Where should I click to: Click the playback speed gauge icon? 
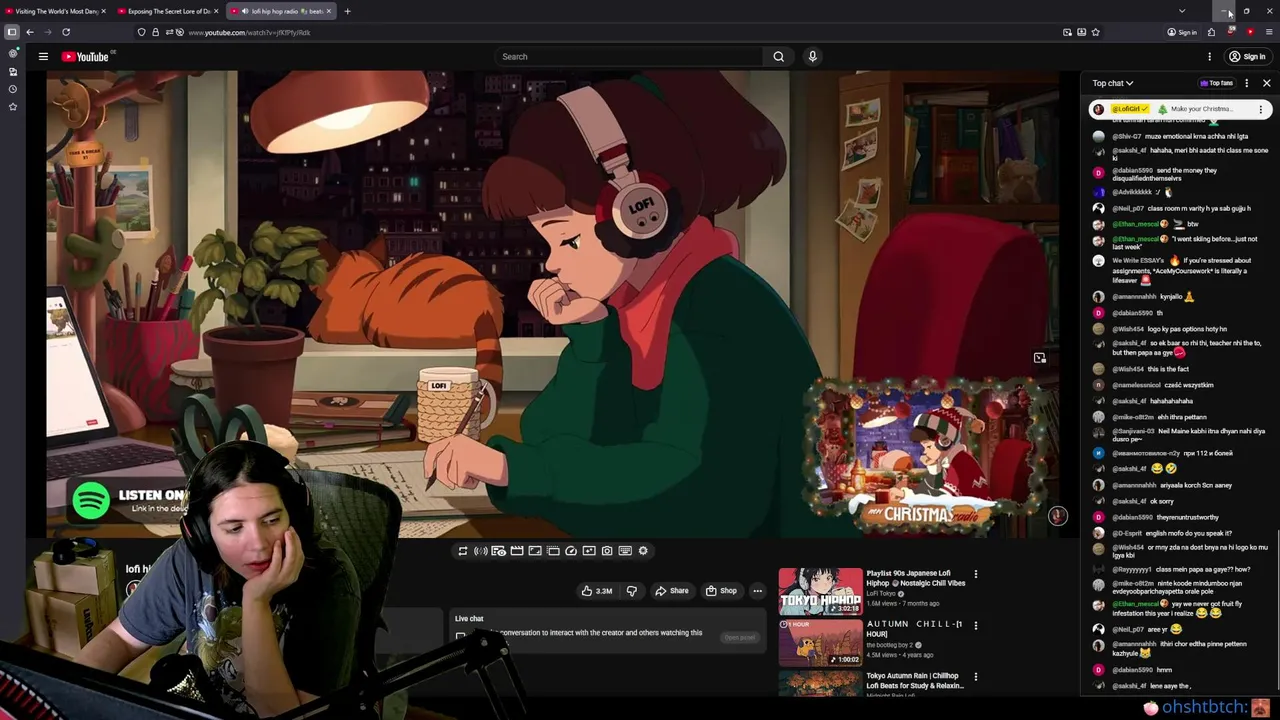[x=571, y=551]
